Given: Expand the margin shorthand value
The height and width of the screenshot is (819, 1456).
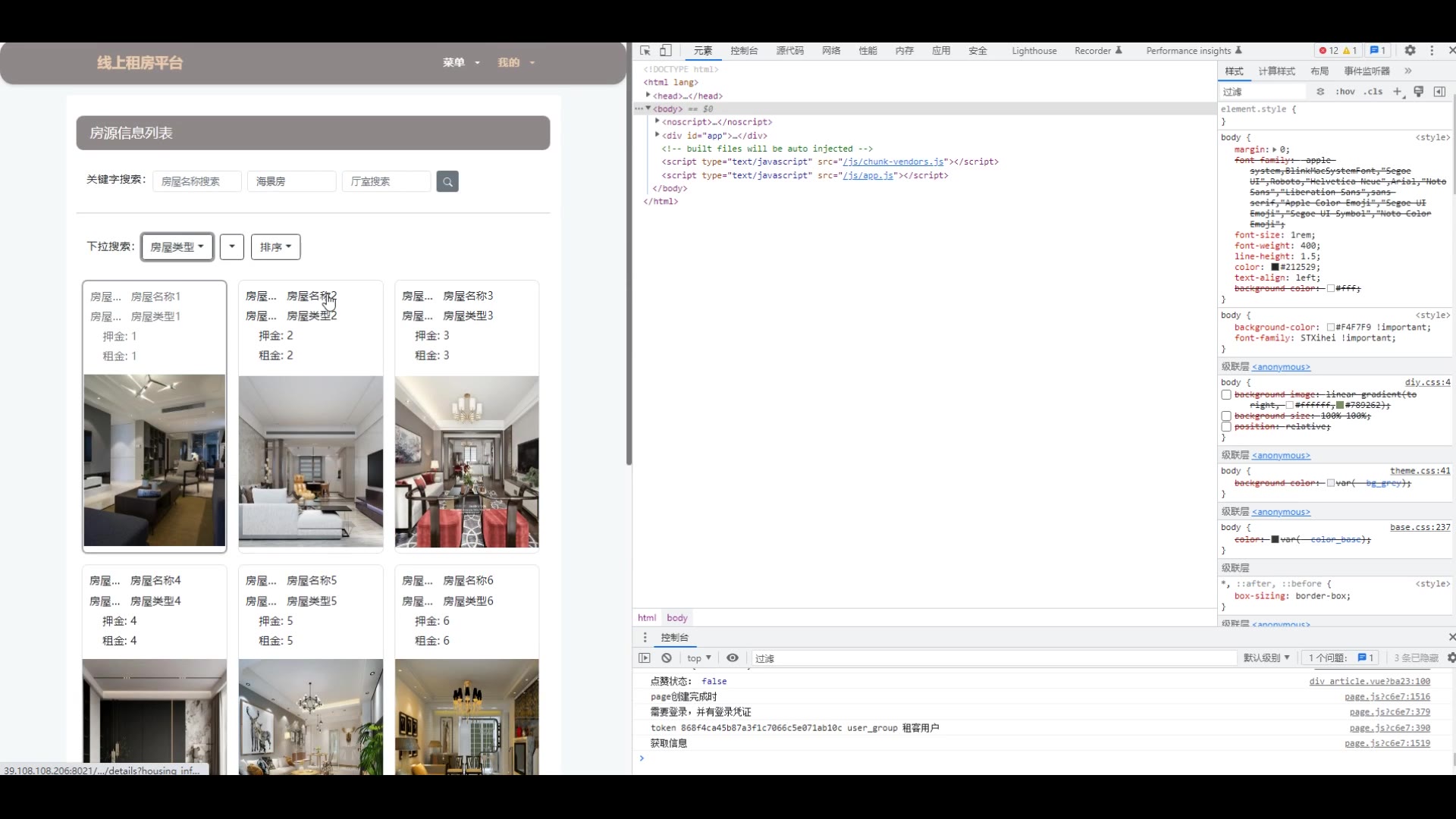Looking at the screenshot, I should tap(1275, 150).
